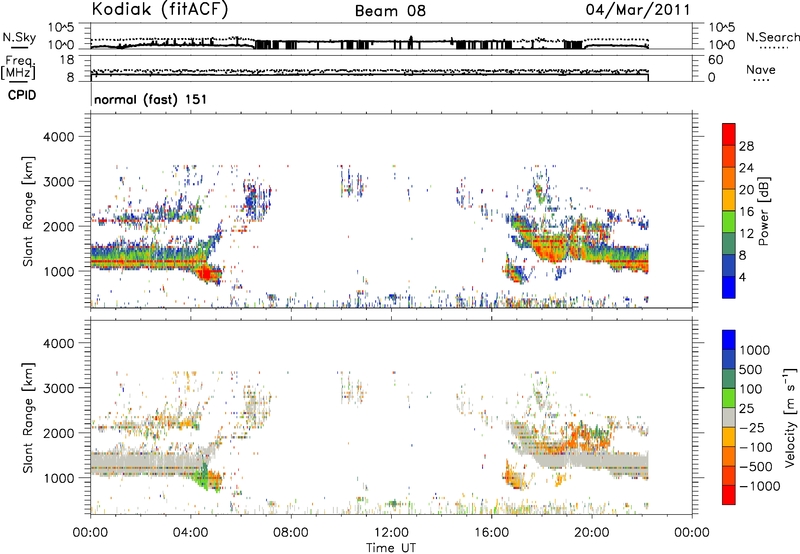This screenshot has width=800, height=554.
Task: Click the '4000' tick of the power panel
Action: [x=58, y=137]
